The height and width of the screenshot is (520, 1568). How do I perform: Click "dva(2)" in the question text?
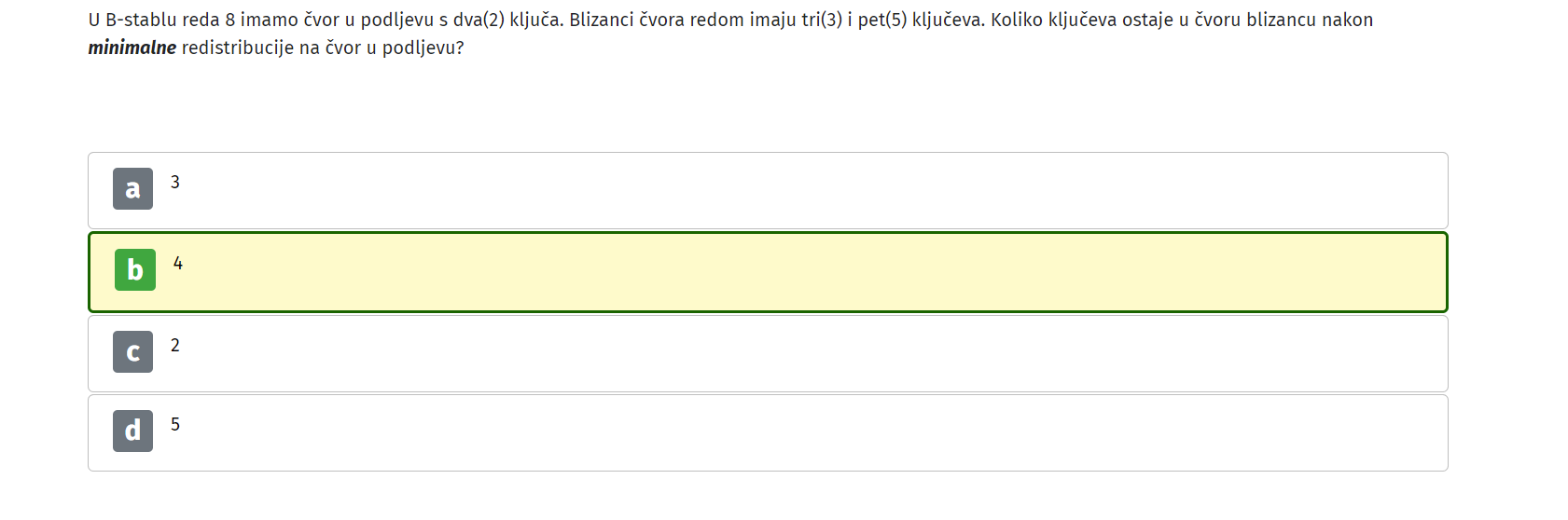click(x=479, y=20)
